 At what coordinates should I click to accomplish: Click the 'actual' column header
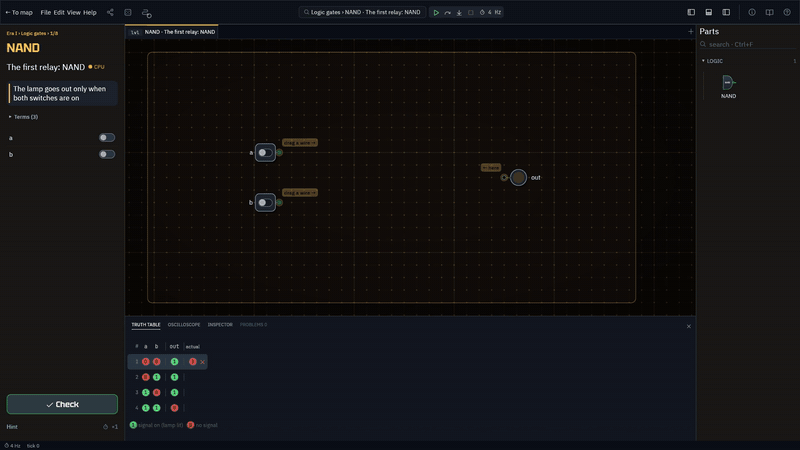coord(192,346)
